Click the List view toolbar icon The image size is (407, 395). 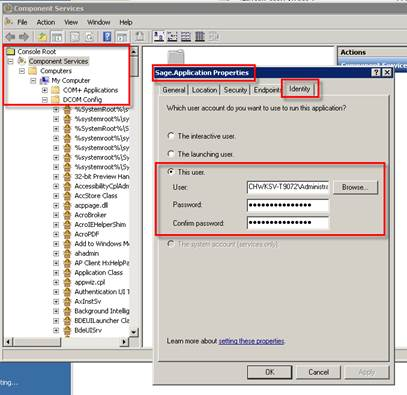click(186, 37)
